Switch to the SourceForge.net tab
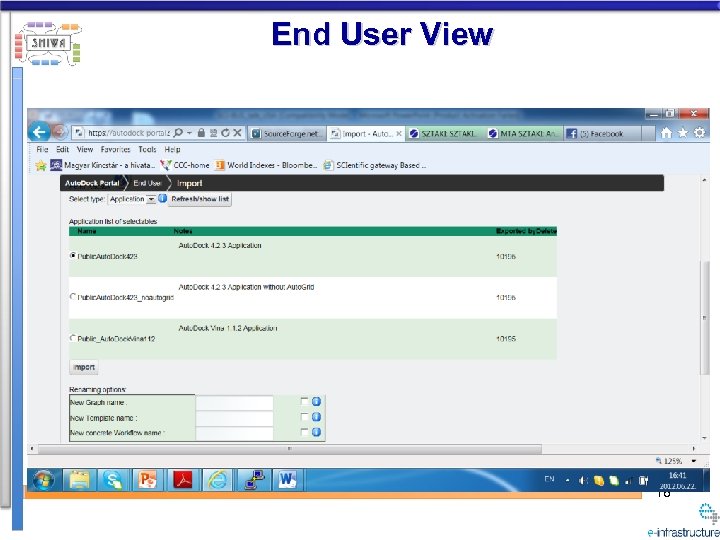The image size is (720, 540). coord(287,134)
